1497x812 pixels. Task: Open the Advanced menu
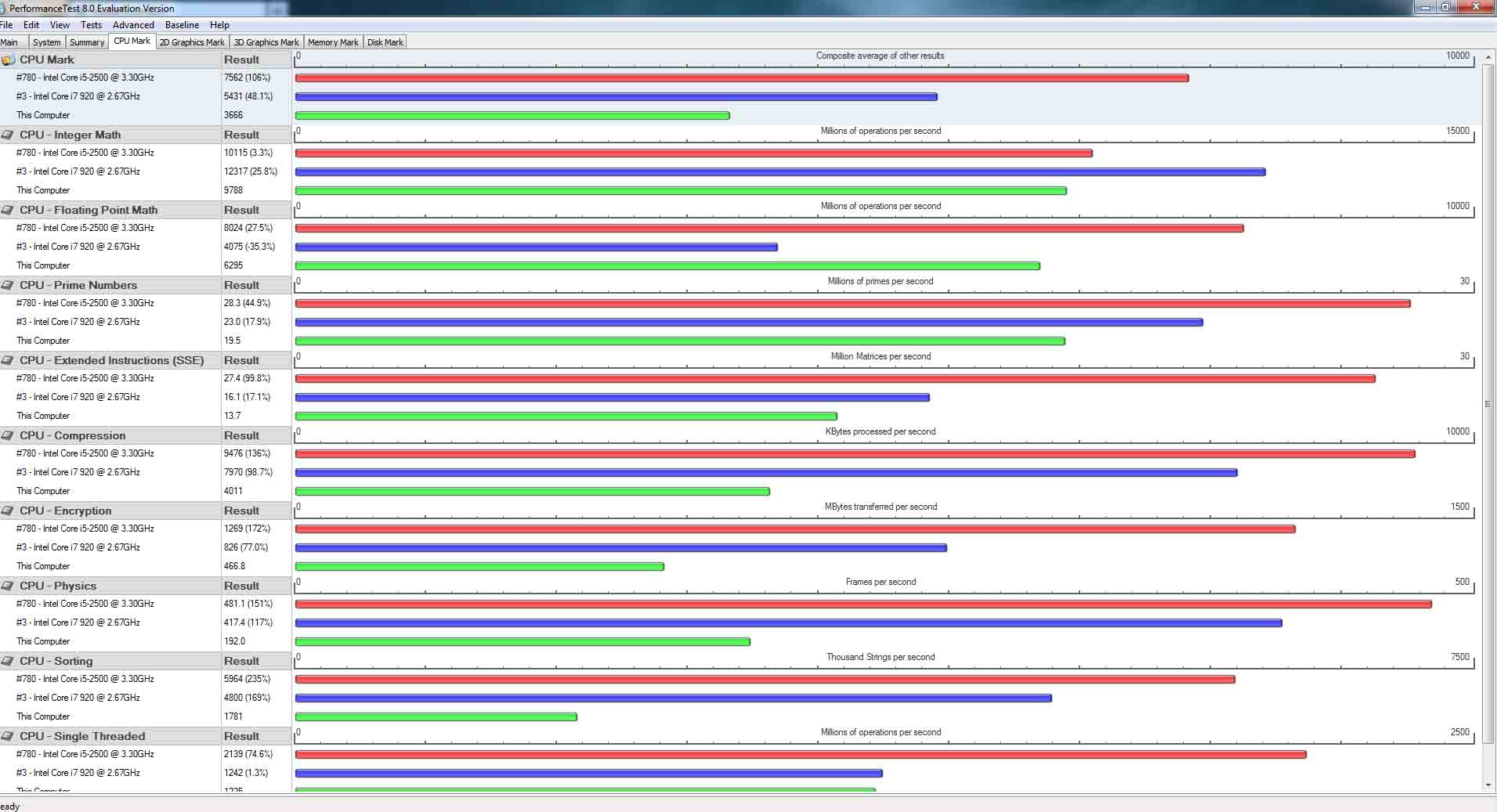point(133,25)
